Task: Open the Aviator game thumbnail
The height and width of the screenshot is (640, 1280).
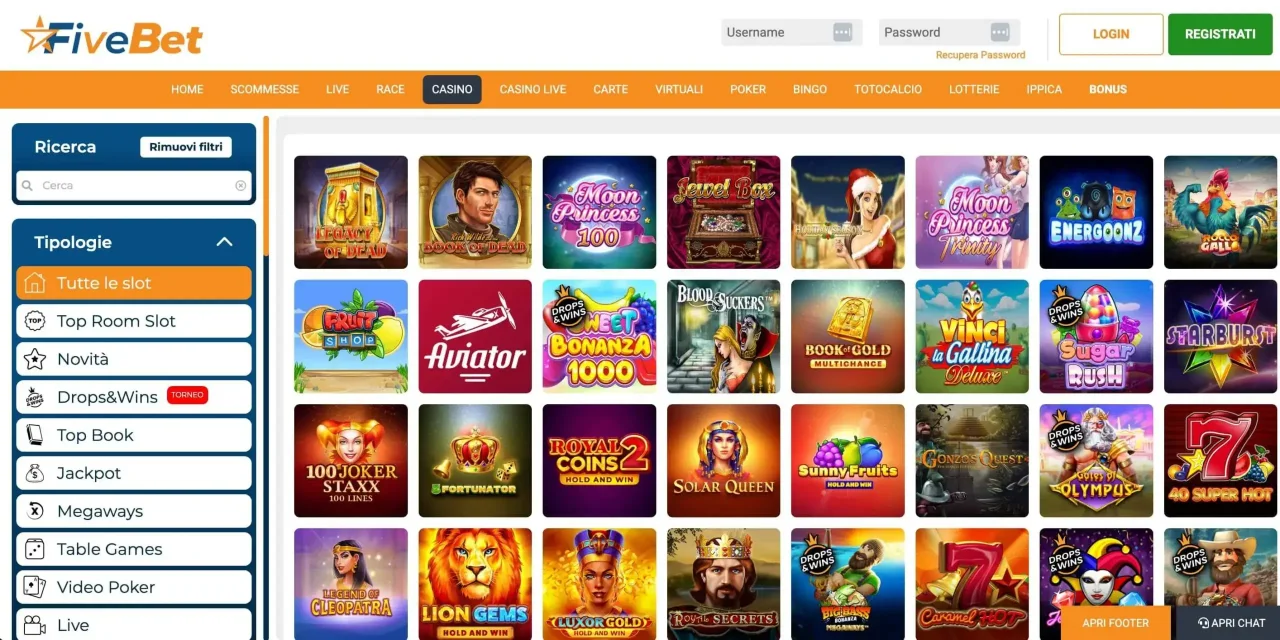Action: [x=475, y=336]
